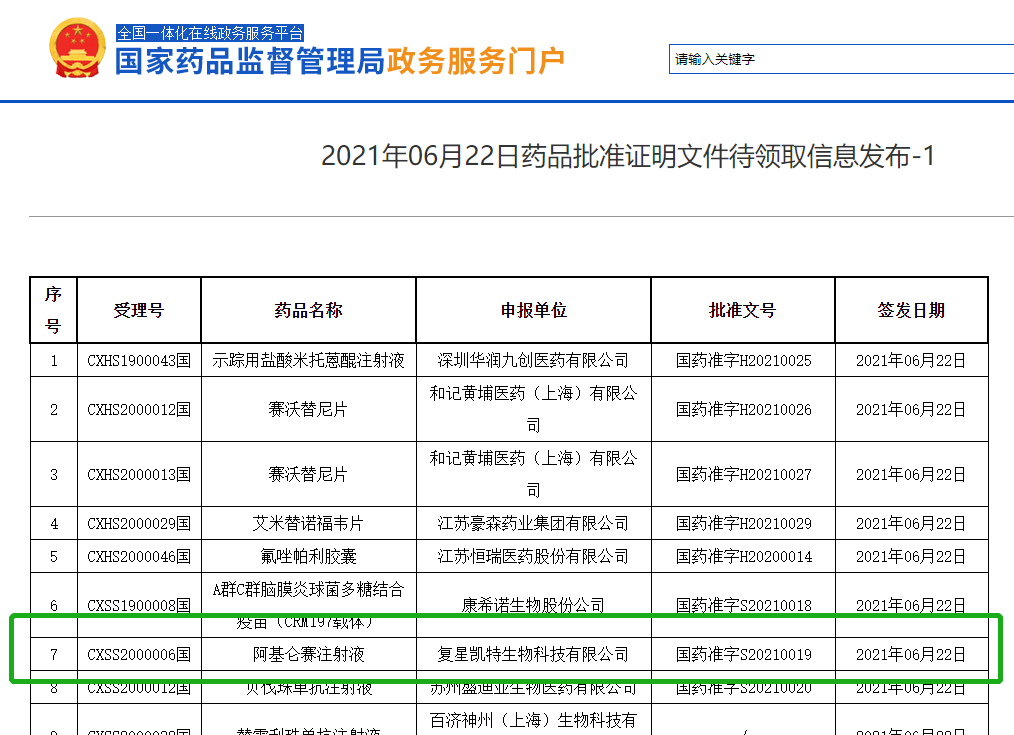Select cell 国药准字H20200014
The height and width of the screenshot is (735, 1014).
pyautogui.click(x=743, y=556)
